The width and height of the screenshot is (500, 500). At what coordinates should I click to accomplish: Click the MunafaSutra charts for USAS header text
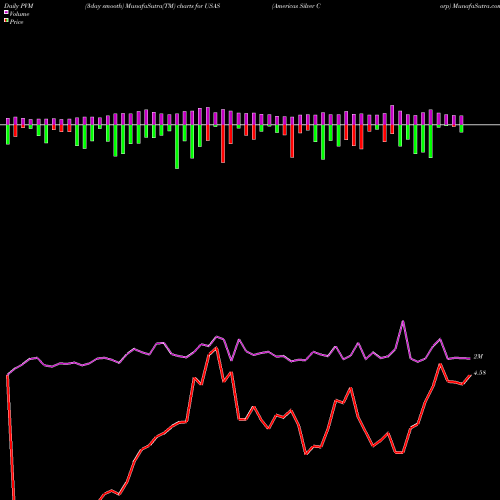[x=152, y=6]
